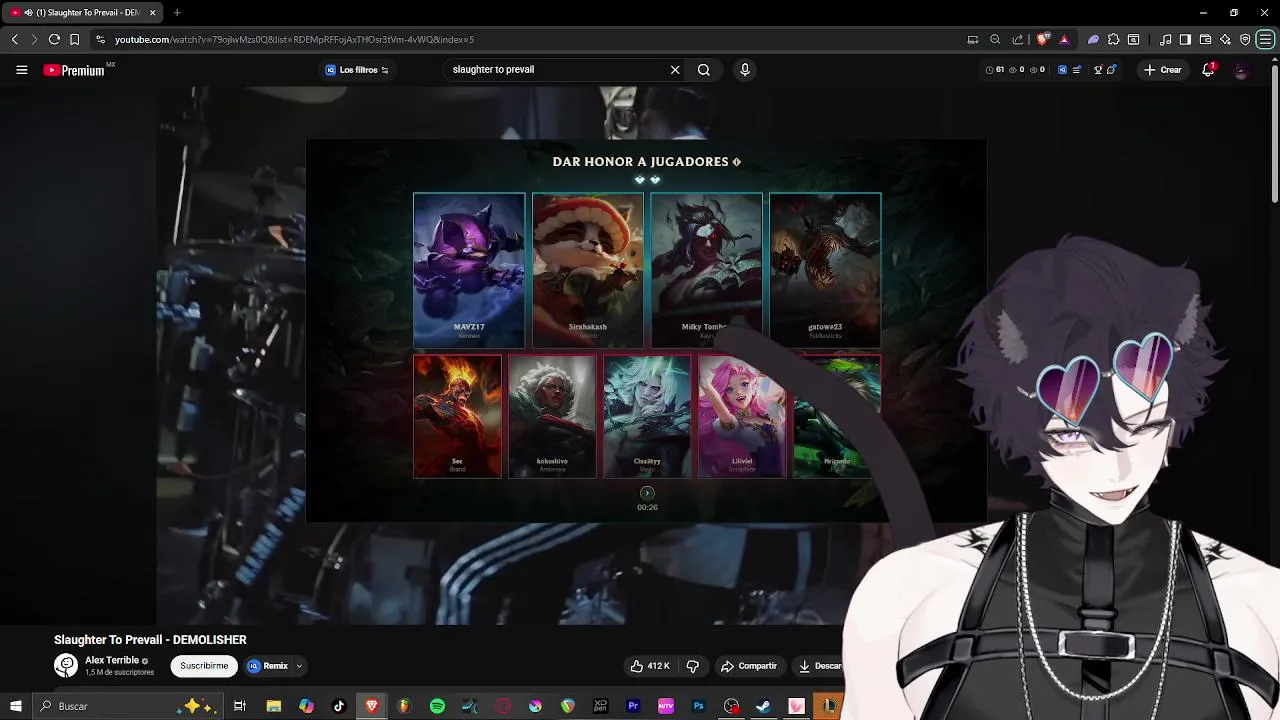This screenshot has height=720, width=1280.
Task: Open Adobe Premiere Pro from the taskbar
Action: tap(633, 706)
